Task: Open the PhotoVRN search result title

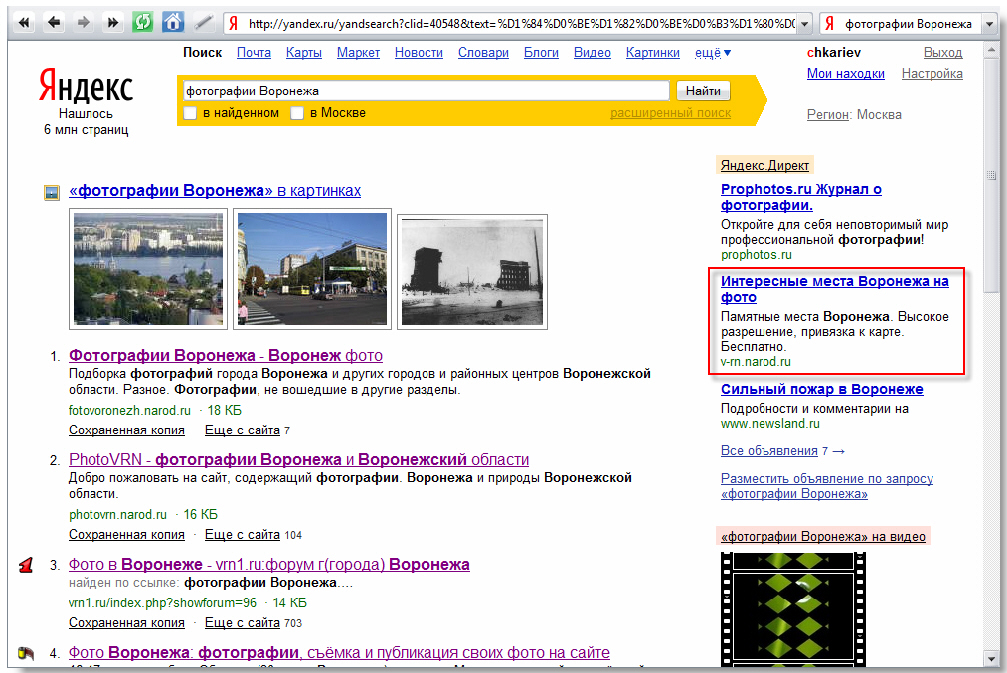Action: [299, 460]
